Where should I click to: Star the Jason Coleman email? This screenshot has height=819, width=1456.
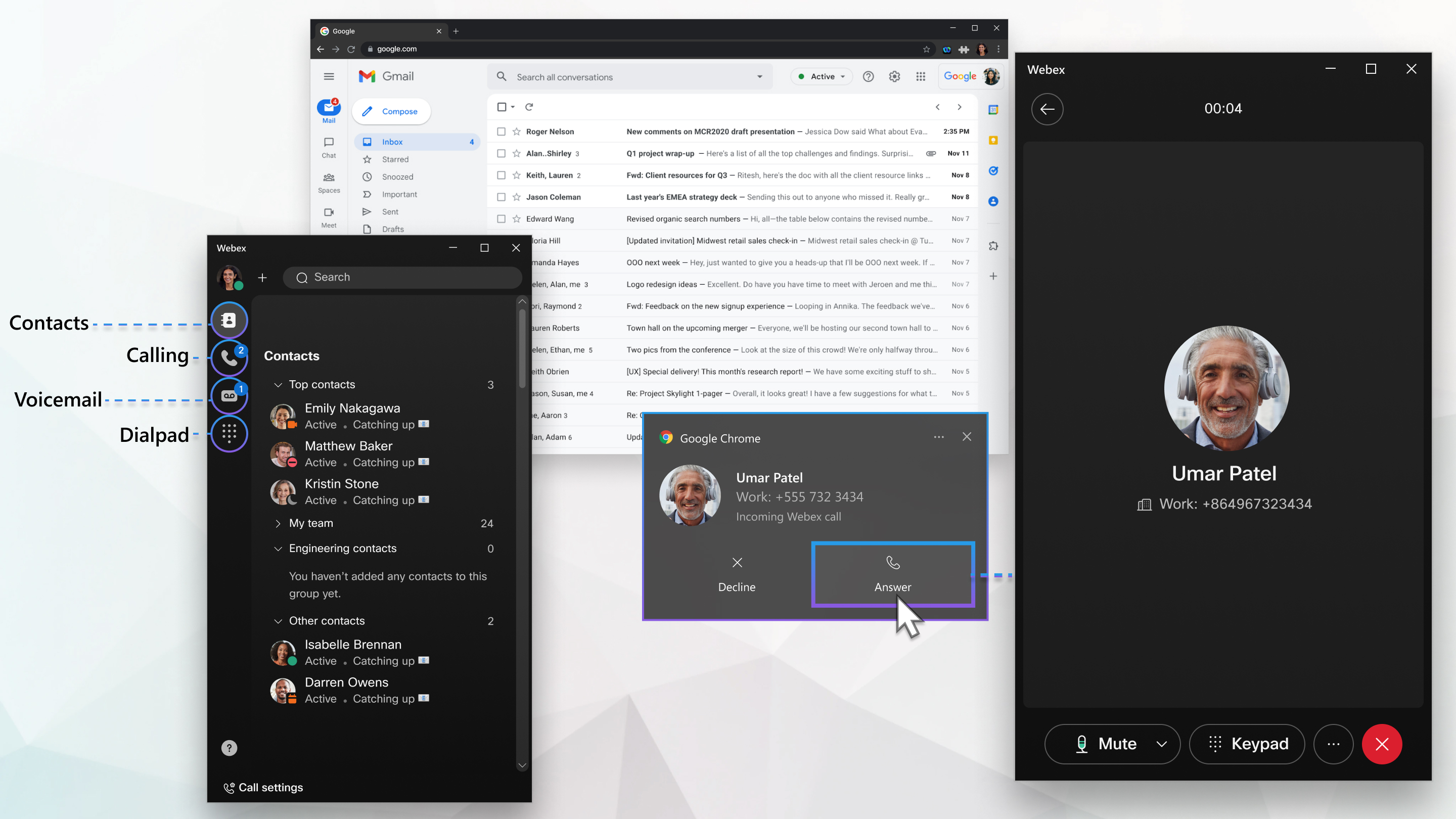tap(516, 197)
